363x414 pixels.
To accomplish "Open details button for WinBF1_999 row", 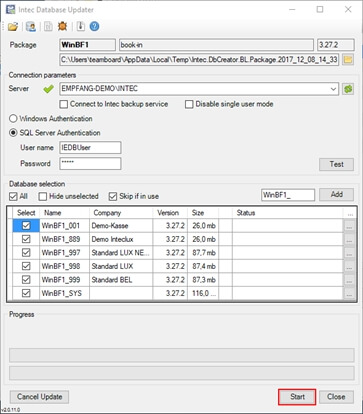I will [x=349, y=280].
